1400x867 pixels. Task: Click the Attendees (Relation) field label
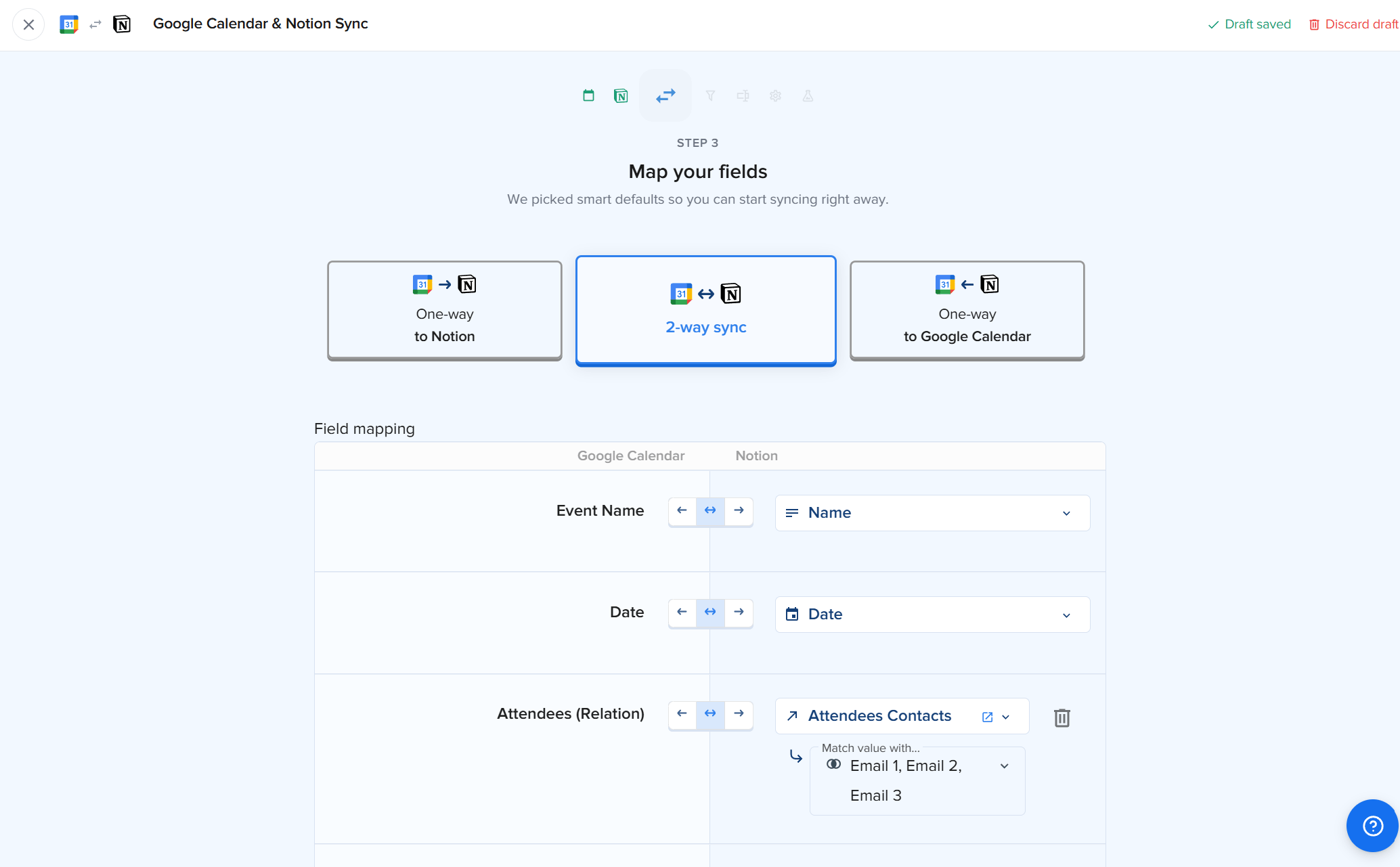pos(570,714)
